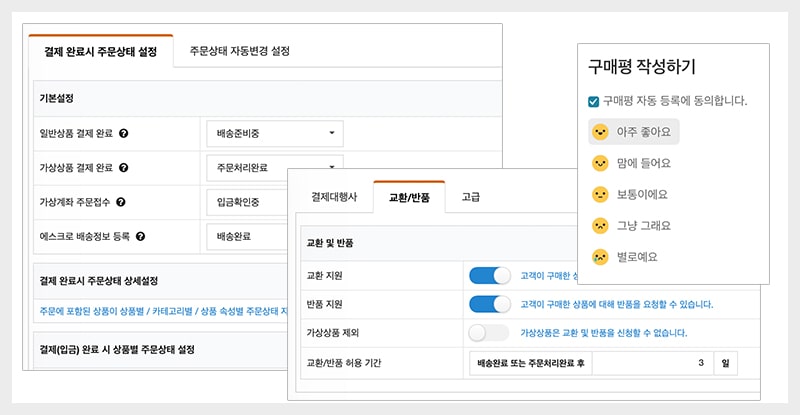Image resolution: width=800 pixels, height=415 pixels.
Task: Enable the 가상상품 제외 toggle
Action: point(489,333)
